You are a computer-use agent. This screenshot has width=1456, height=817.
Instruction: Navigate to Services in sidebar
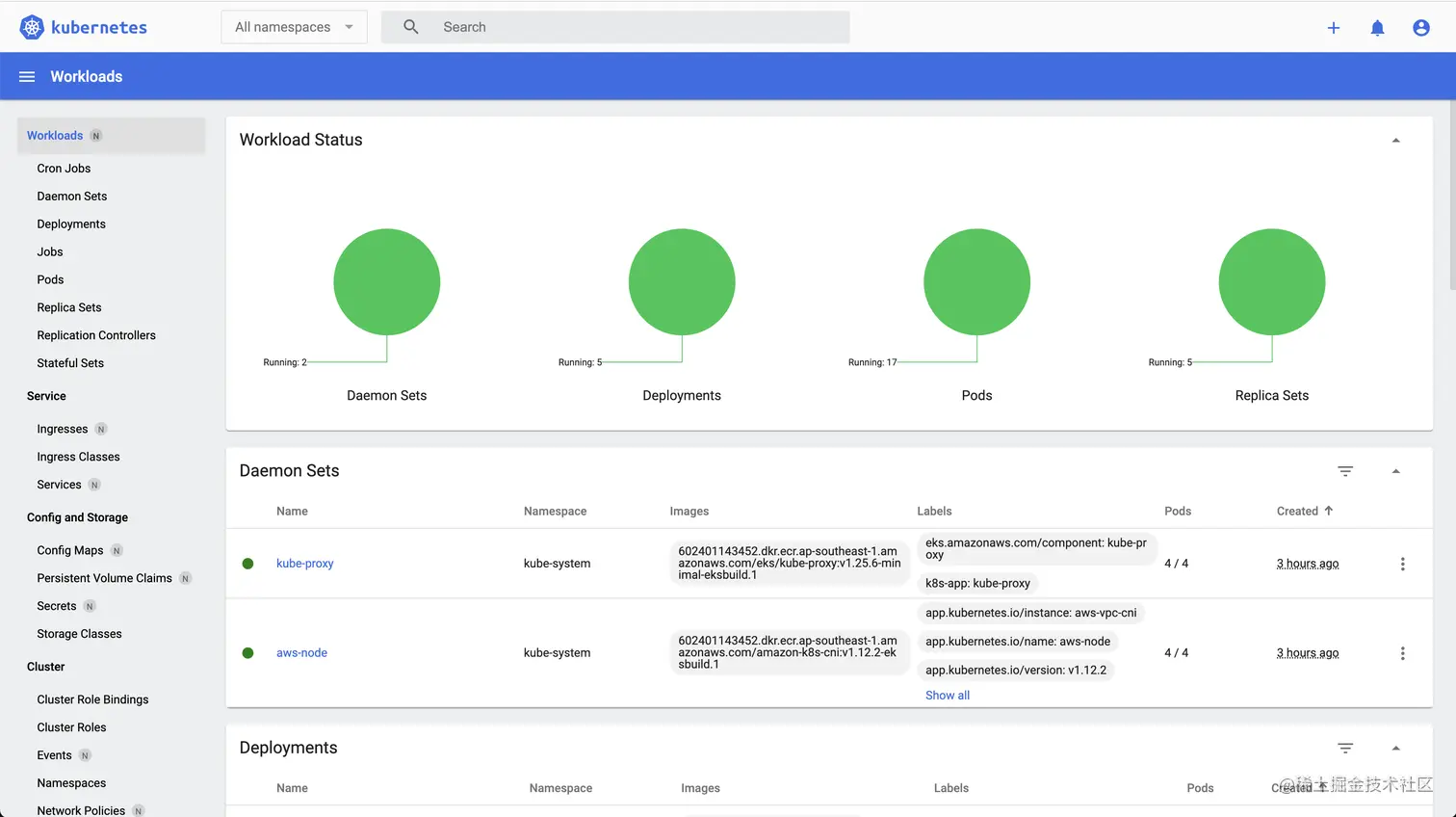pyautogui.click(x=59, y=486)
